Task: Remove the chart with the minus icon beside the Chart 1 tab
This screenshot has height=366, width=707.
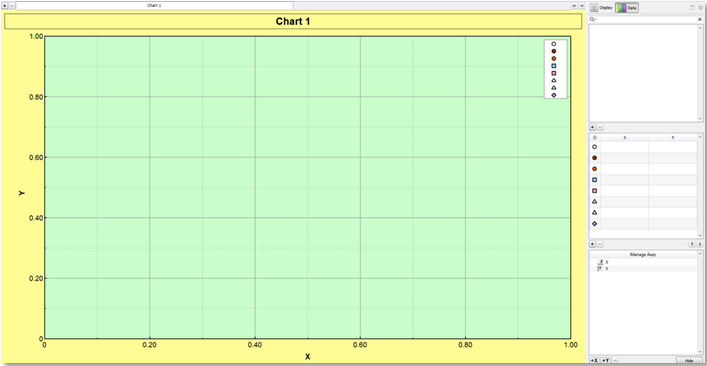Action: coord(12,5)
